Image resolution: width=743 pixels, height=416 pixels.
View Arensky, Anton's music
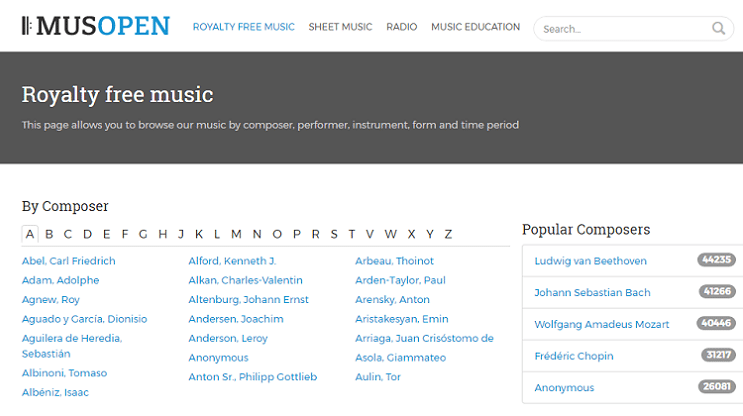(x=392, y=299)
